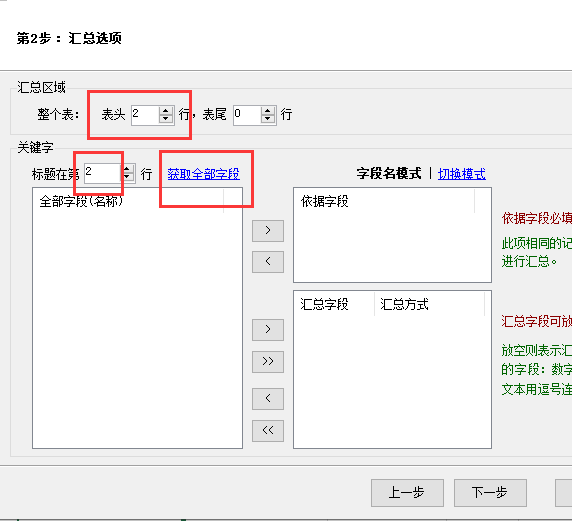Decrease the 标题在第 row number spinner
Screen dimensions: 572x521
tap(127, 177)
